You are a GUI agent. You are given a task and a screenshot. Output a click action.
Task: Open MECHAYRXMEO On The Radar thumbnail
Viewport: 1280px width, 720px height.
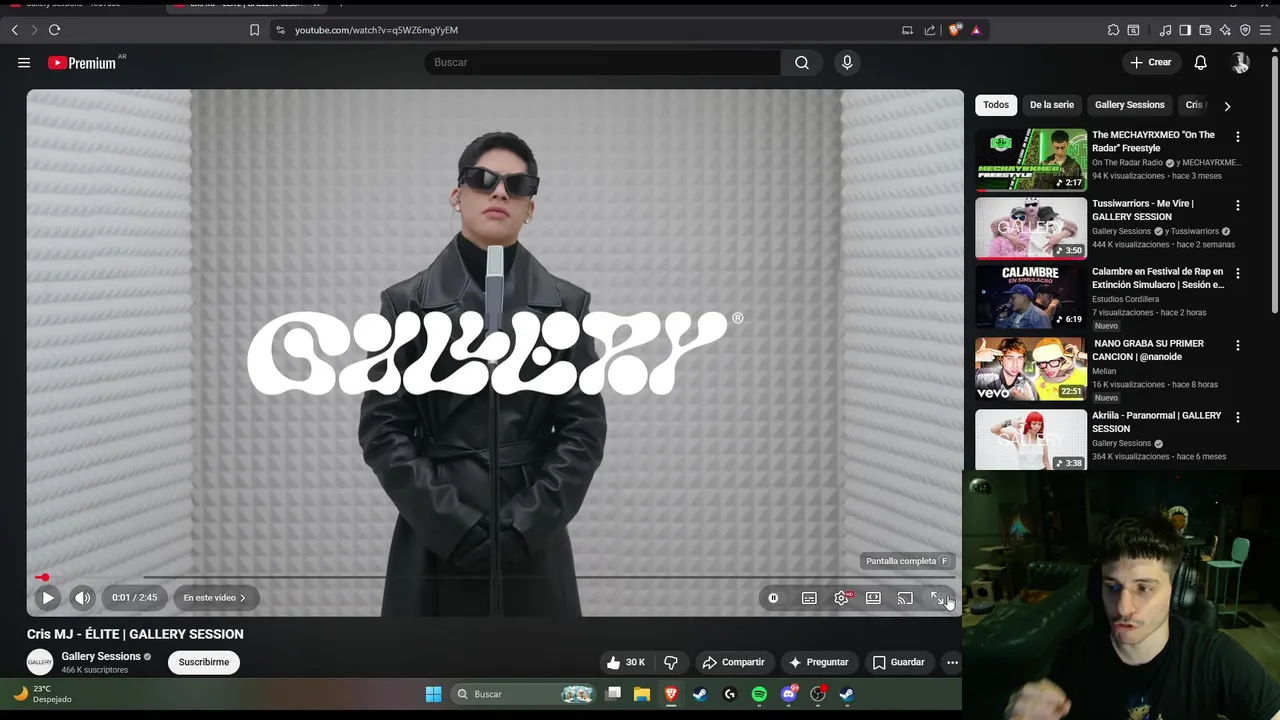(x=1031, y=159)
